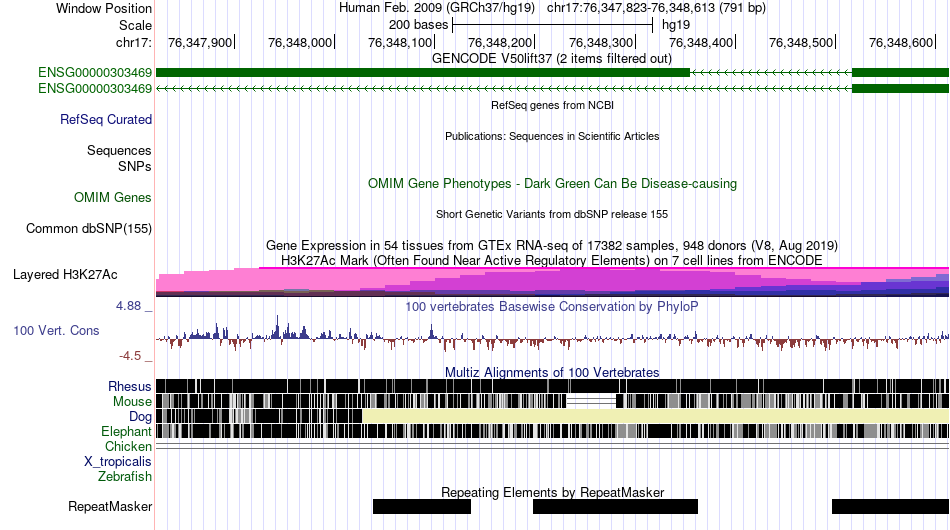The height and width of the screenshot is (530, 950).
Task: Click the upper ENSG00000303469 gene label
Action: coord(95,73)
